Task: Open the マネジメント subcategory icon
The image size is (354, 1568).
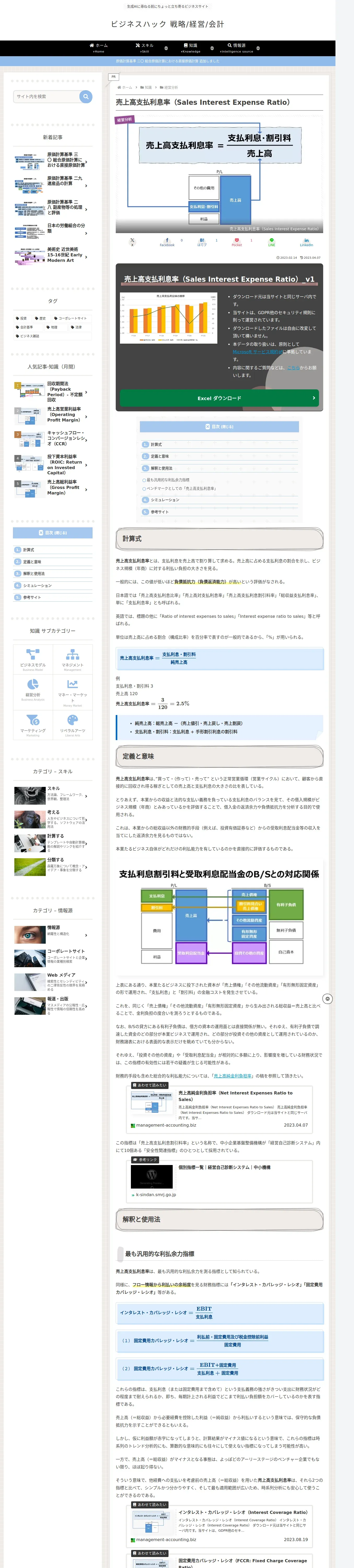Action: click(x=72, y=659)
